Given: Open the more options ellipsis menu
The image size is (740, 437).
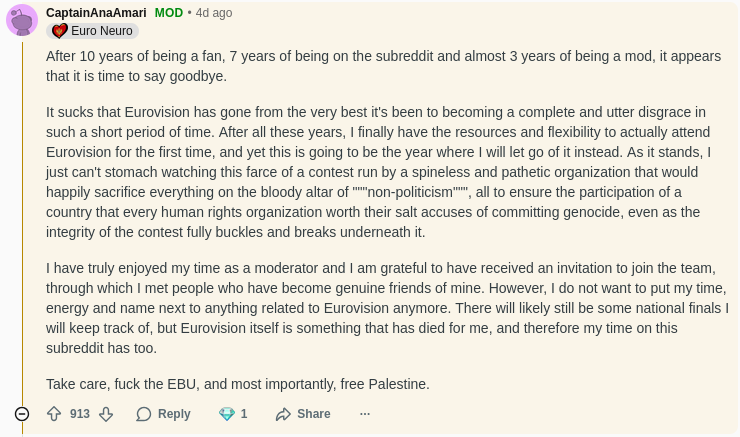Looking at the screenshot, I should tap(365, 414).
